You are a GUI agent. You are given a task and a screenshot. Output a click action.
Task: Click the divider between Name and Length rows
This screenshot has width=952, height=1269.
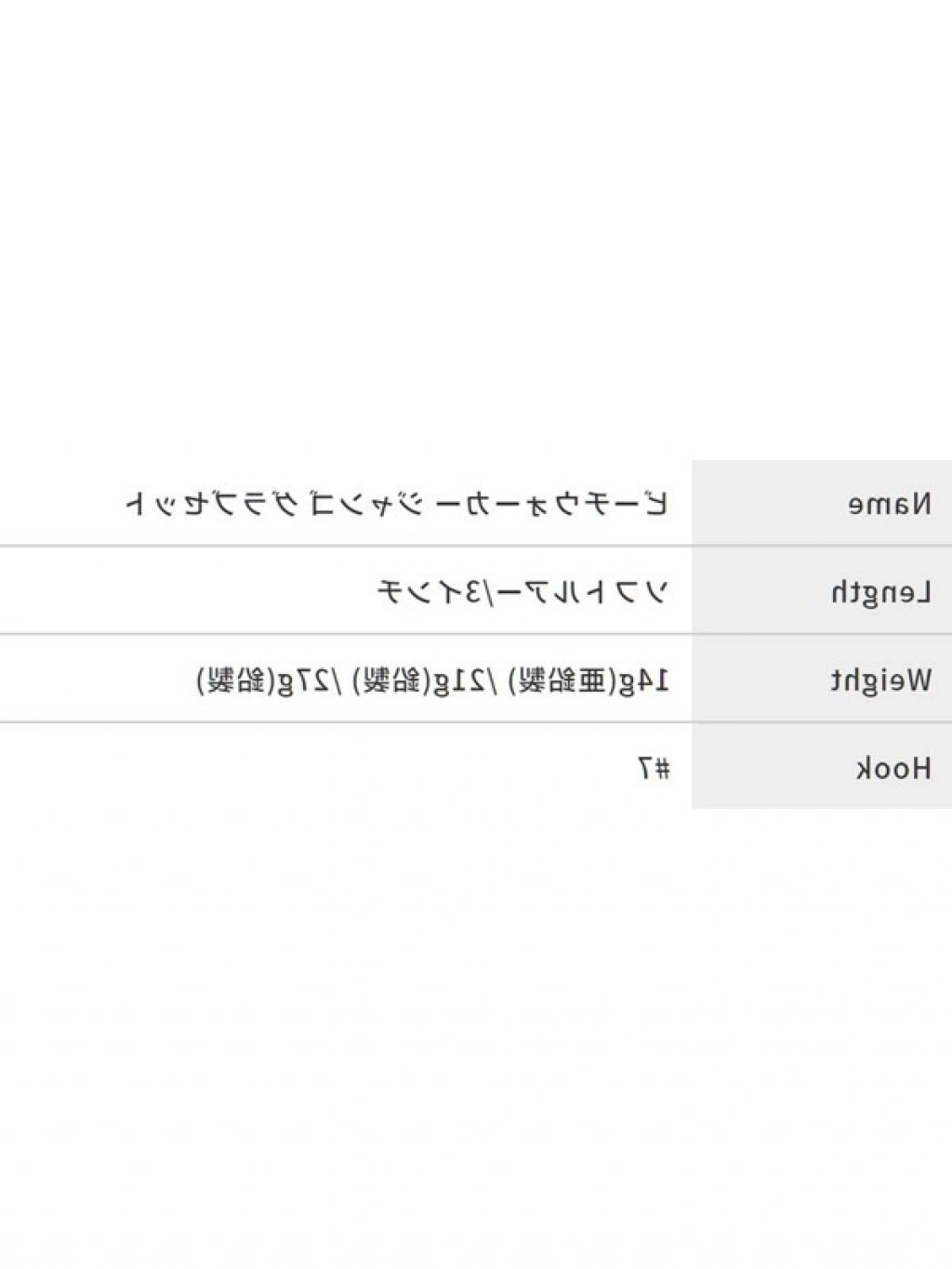[x=372, y=547]
